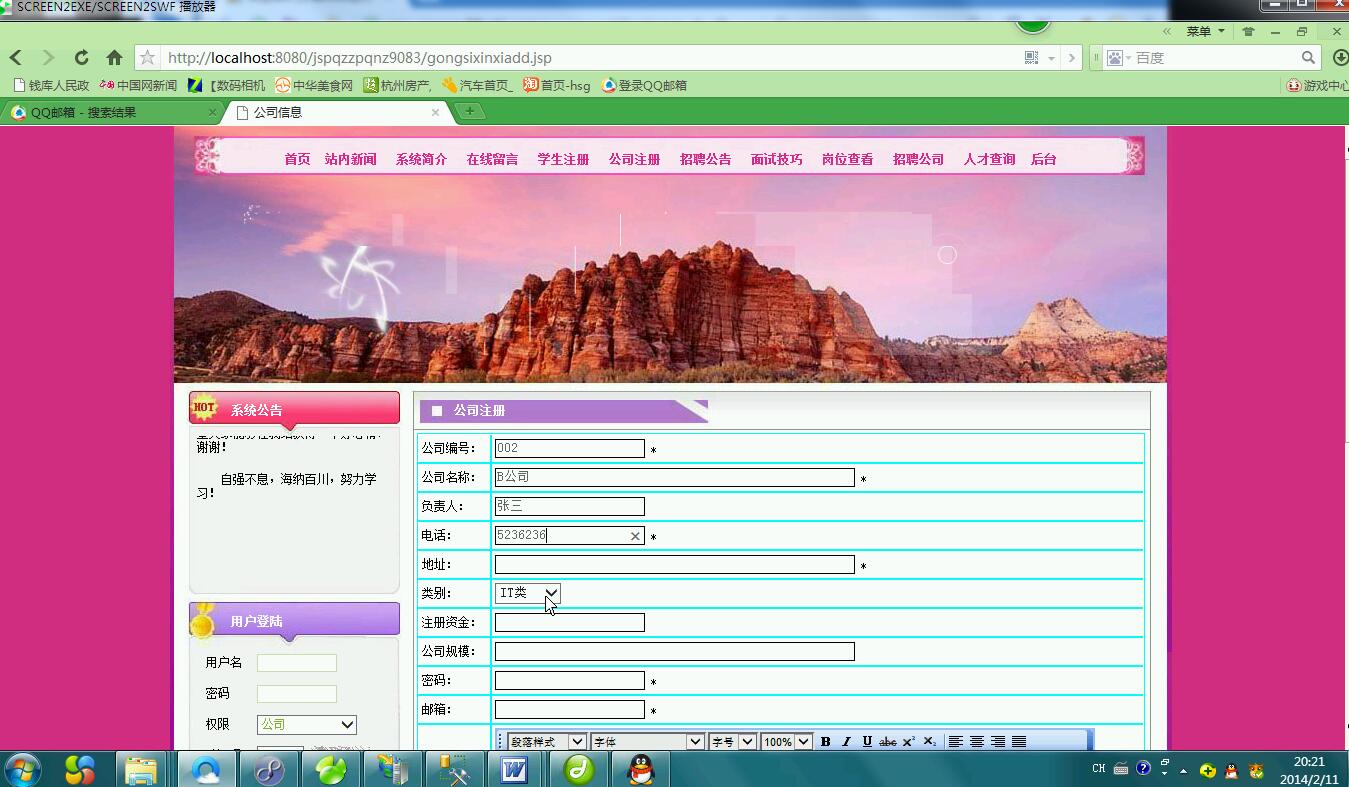Screen dimensions: 1349x787
Task: Open the browser skin shirt icon
Action: point(1248,32)
